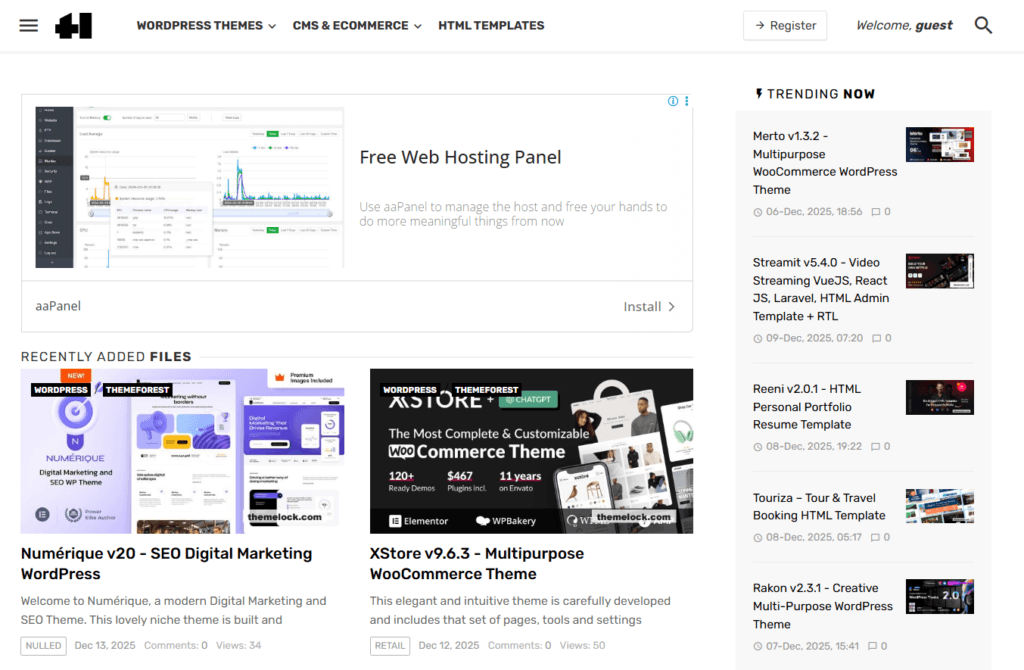Click the comment bubble icon on the Merto post
This screenshot has width=1024, height=670.
(874, 212)
